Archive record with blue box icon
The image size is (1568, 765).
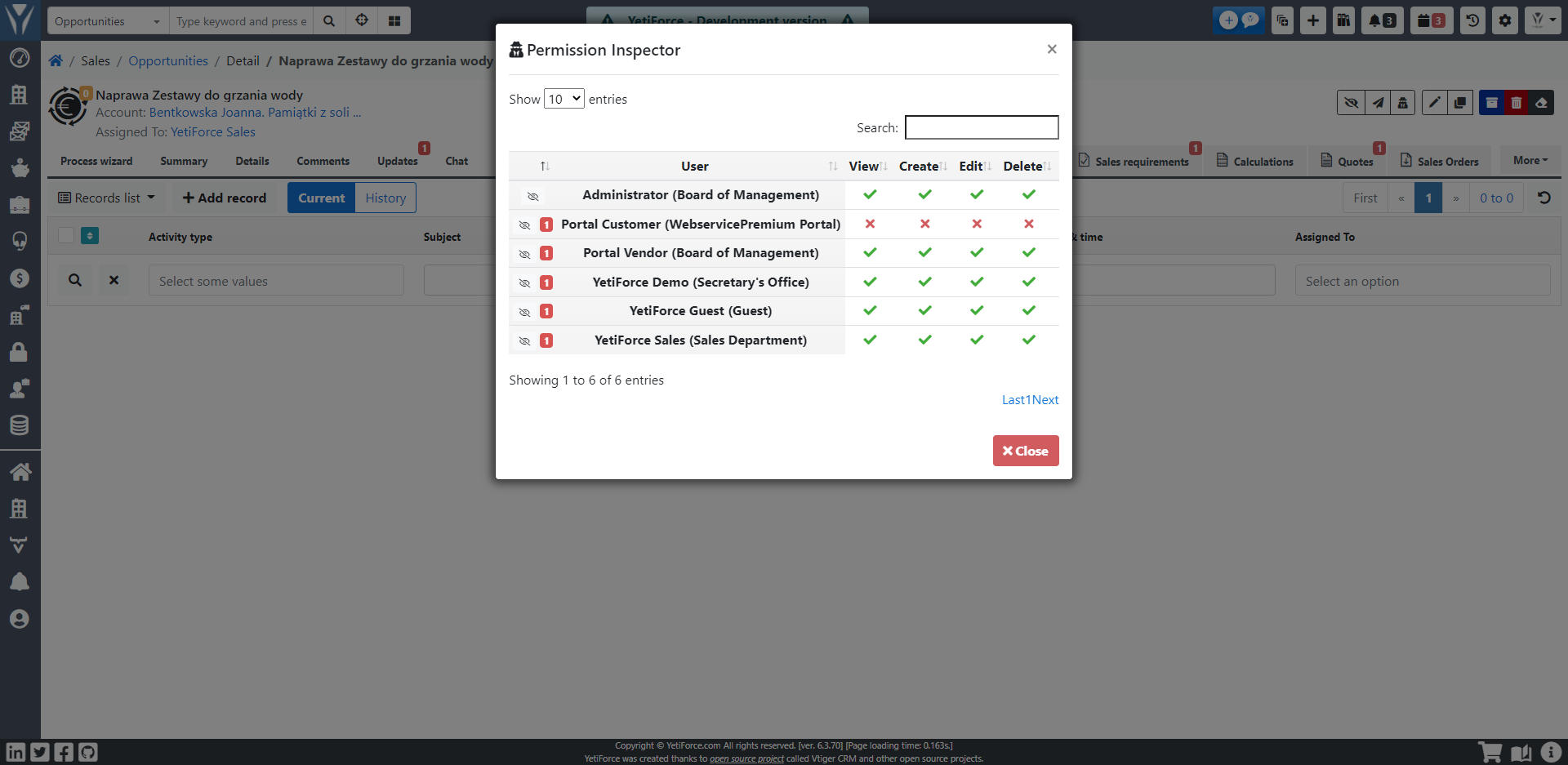(1491, 102)
